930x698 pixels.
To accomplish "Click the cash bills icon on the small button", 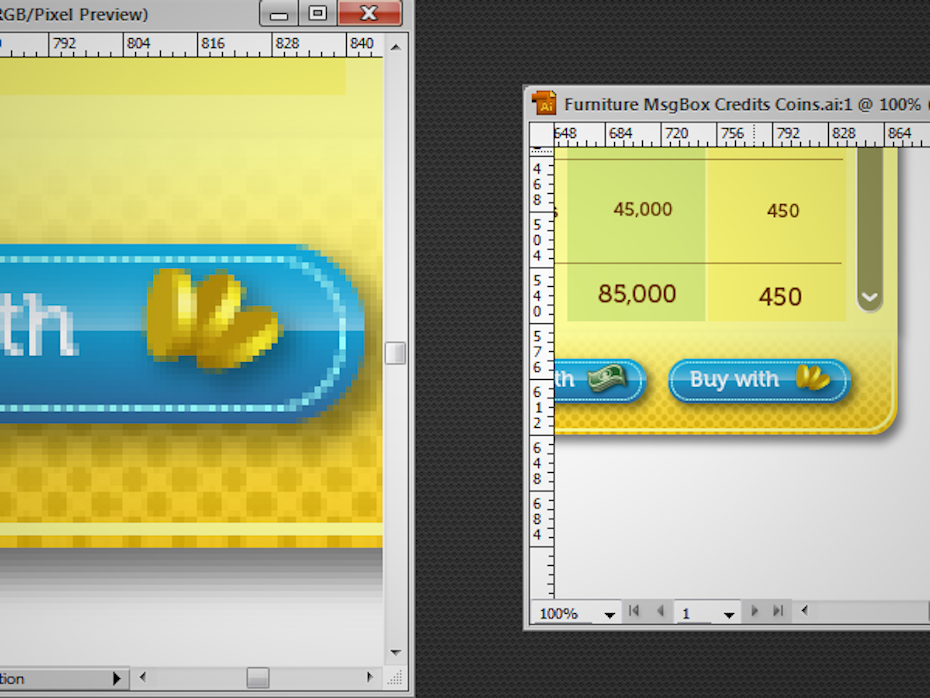I will click(612, 379).
